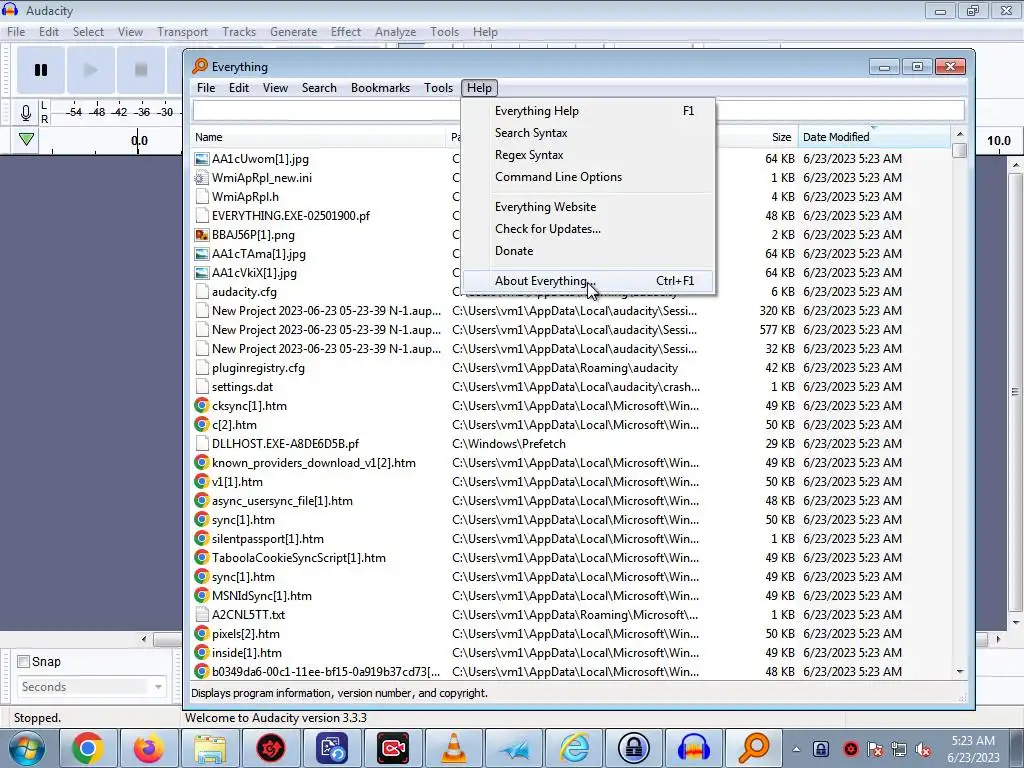Select Donate menu entry
Viewport: 1024px width, 768px height.
pyautogui.click(x=588, y=251)
